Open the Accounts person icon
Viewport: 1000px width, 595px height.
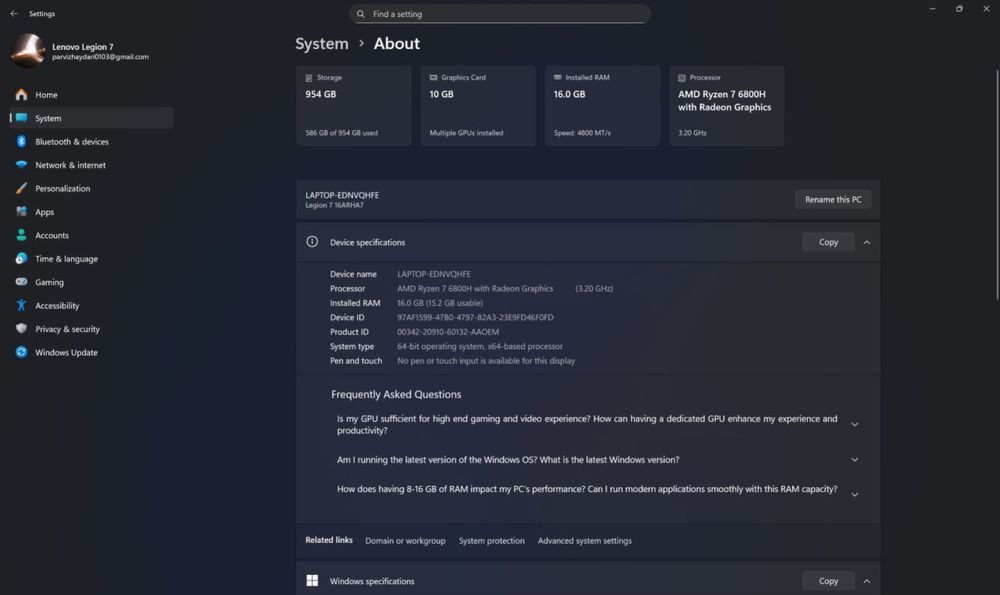(x=21, y=235)
